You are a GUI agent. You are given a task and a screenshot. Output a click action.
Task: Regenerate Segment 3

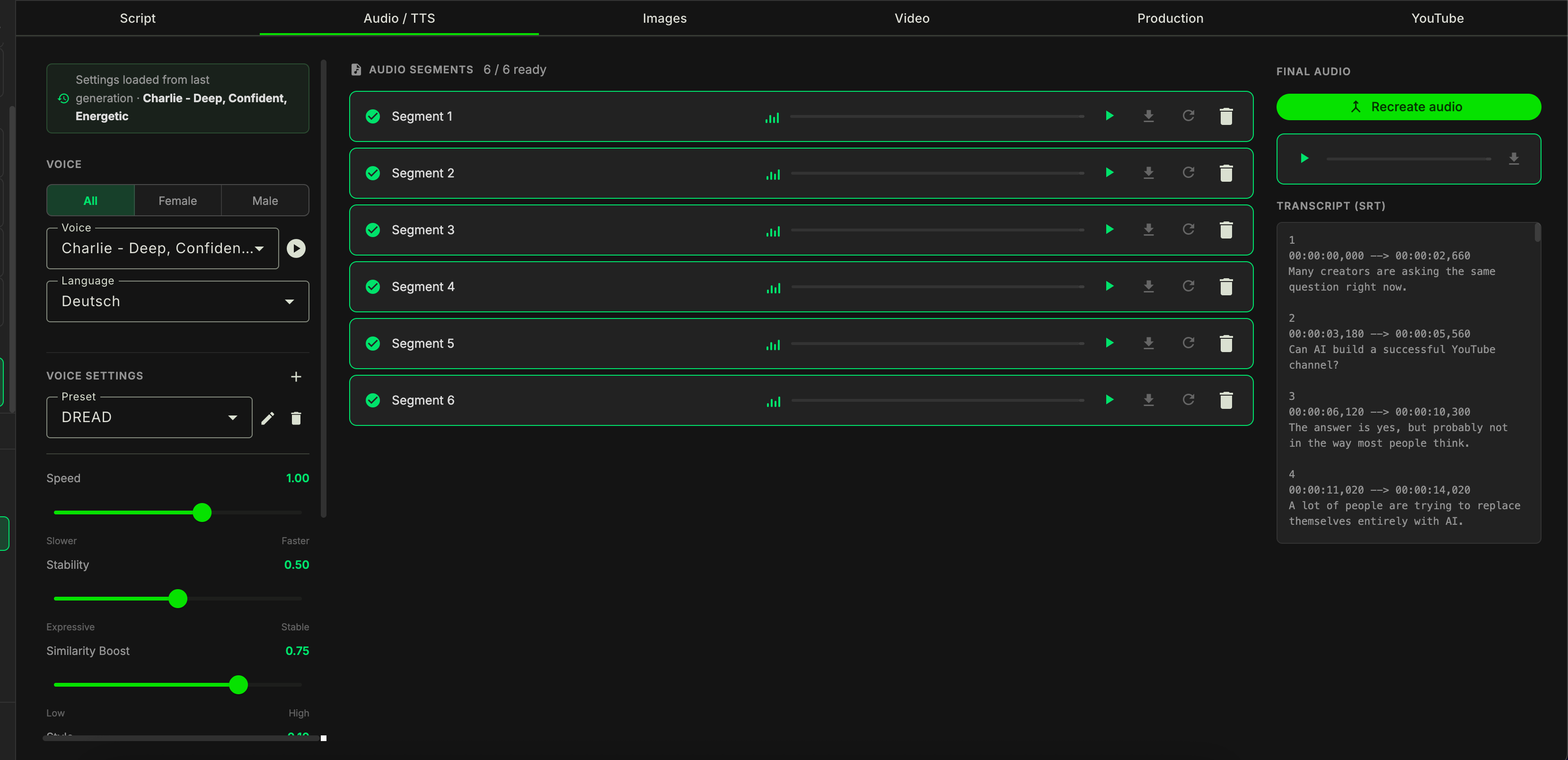1188,230
